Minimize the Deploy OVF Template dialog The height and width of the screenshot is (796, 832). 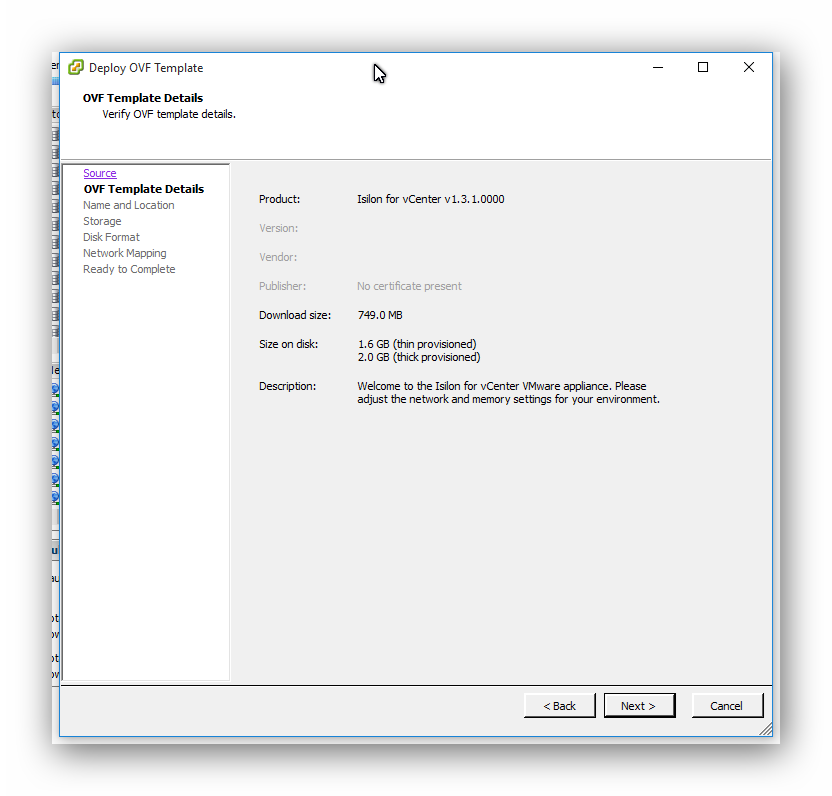click(x=658, y=67)
